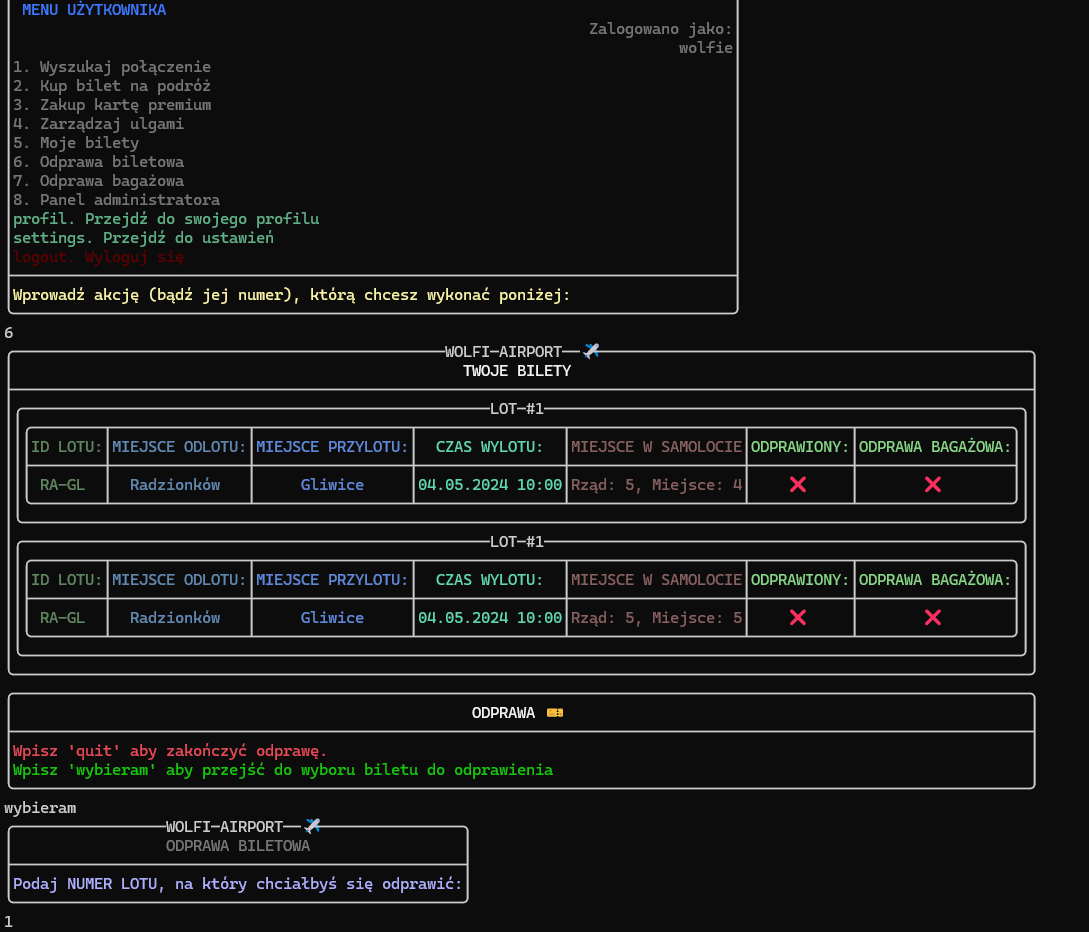Click 'MIEJSCE W SAMOLOCIE' header in first flight table
Image resolution: width=1089 pixels, height=932 pixels.
click(x=656, y=447)
